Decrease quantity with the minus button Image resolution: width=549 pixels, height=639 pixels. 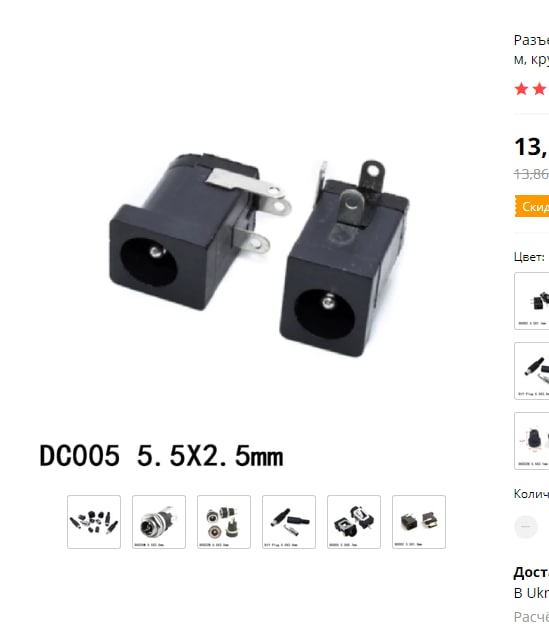coord(526,527)
